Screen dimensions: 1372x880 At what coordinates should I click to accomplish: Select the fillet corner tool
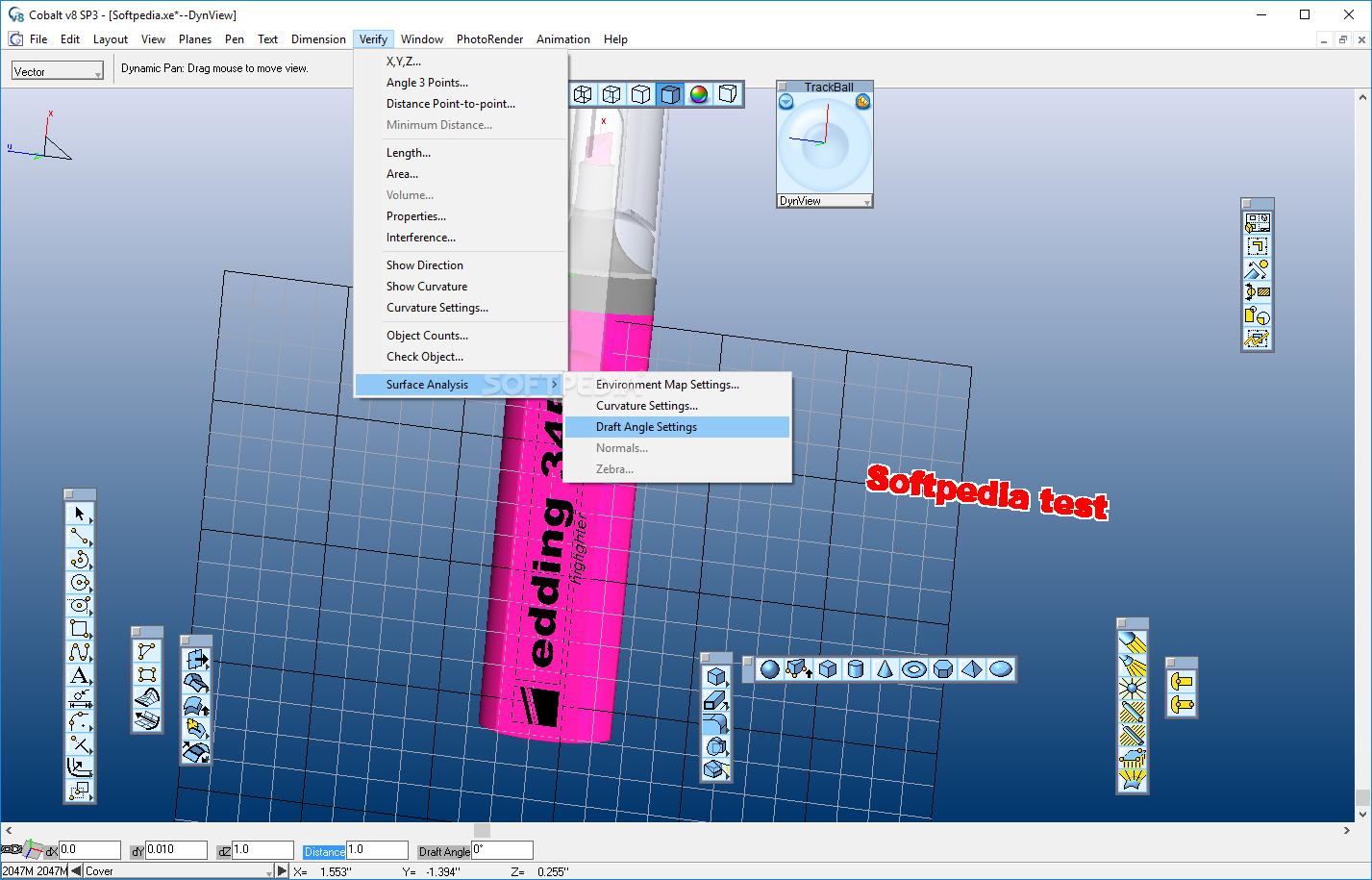(x=80, y=721)
